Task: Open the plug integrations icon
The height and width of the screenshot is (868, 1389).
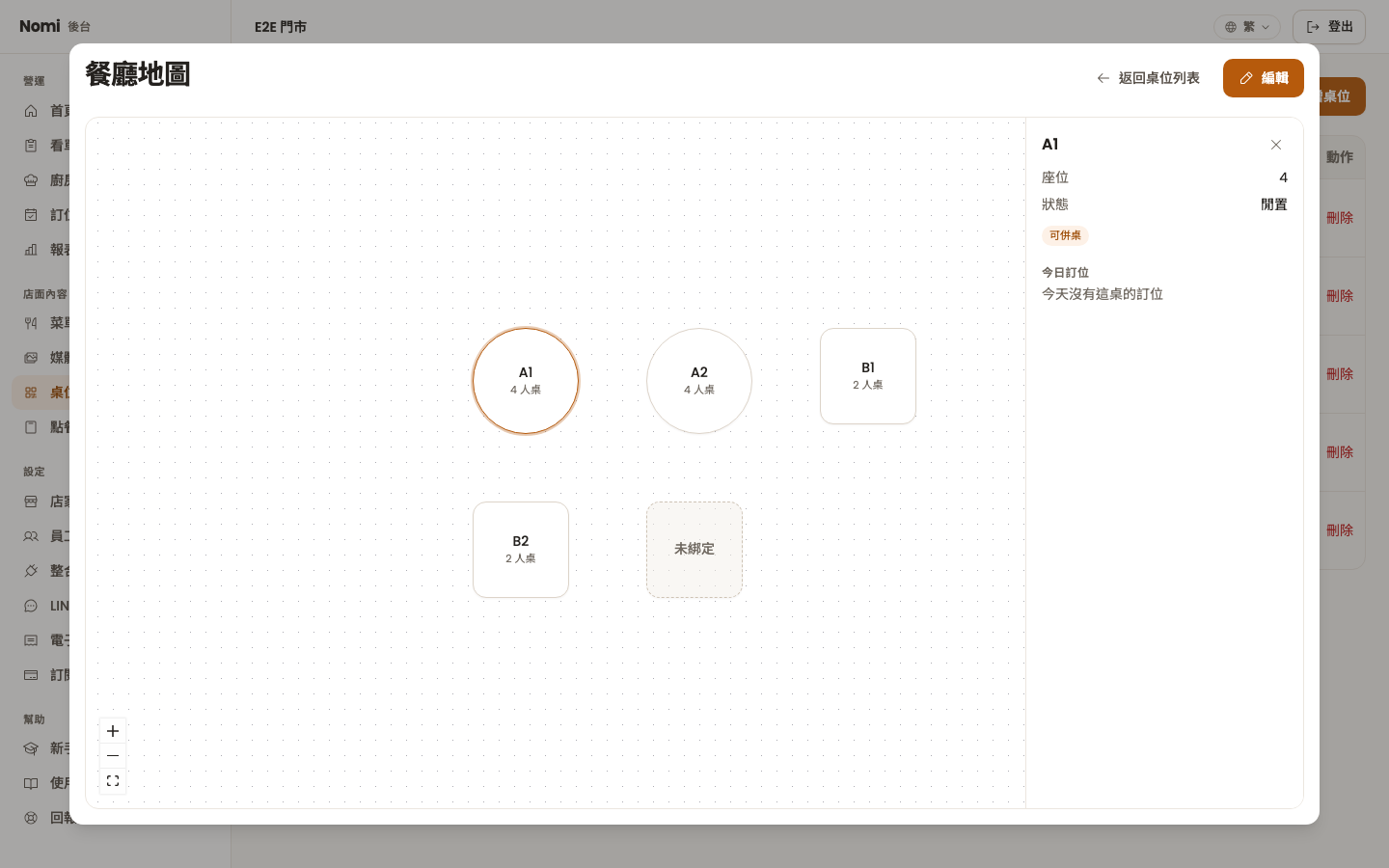Action: pyautogui.click(x=31, y=571)
